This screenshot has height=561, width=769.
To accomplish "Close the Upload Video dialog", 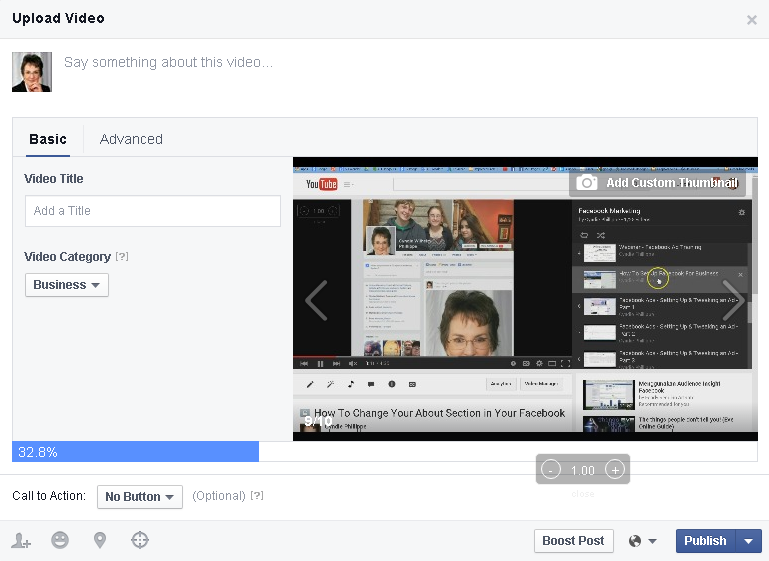I will coord(751,20).
